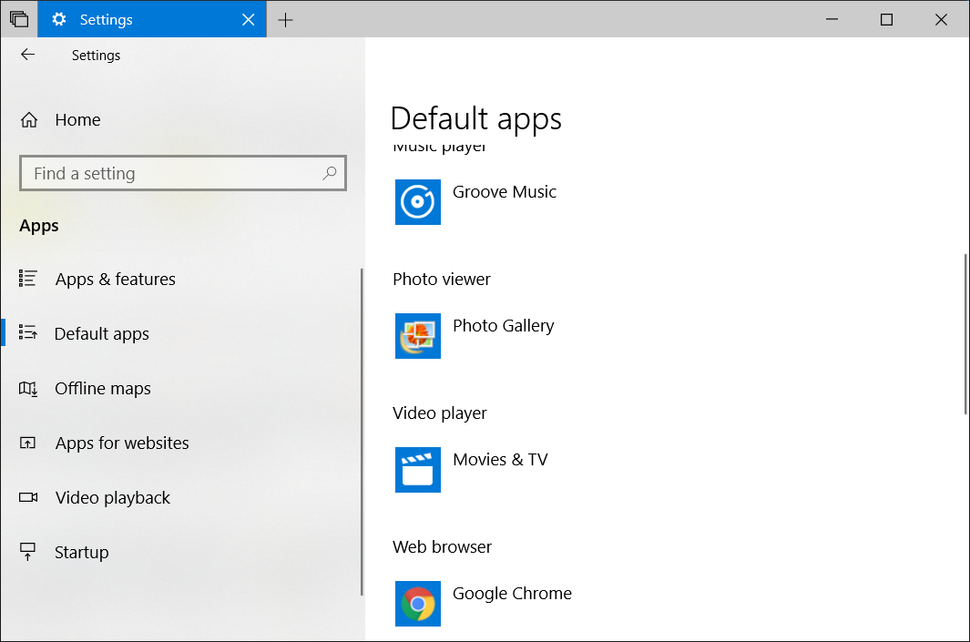Select the Photo Gallery icon
The image size is (970, 642).
tap(417, 336)
